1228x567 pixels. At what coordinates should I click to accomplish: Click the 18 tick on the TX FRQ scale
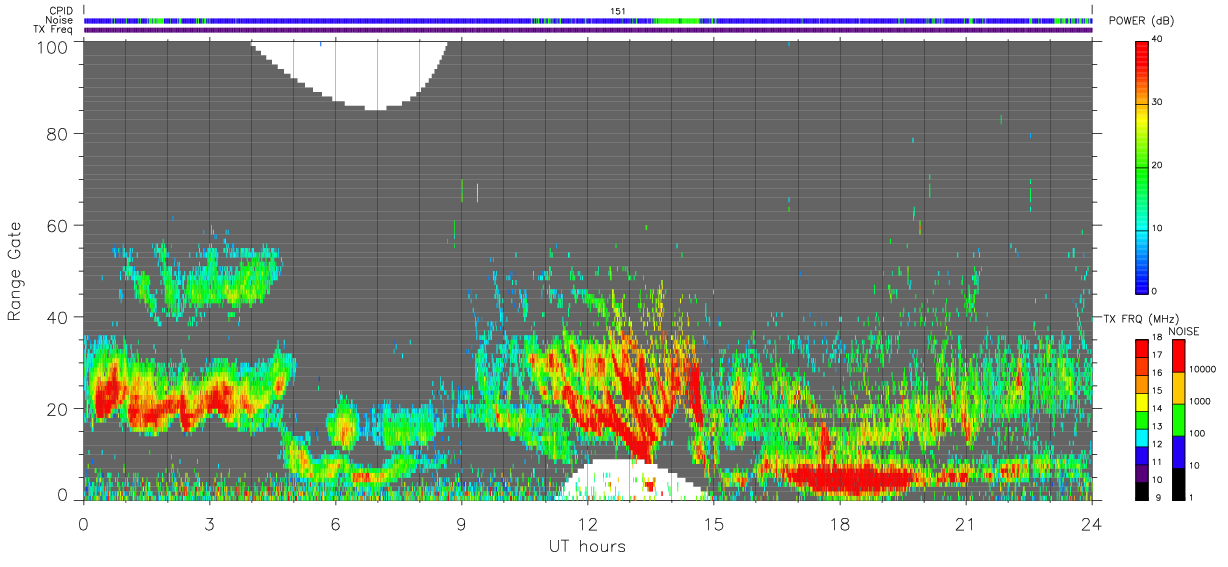1157,339
